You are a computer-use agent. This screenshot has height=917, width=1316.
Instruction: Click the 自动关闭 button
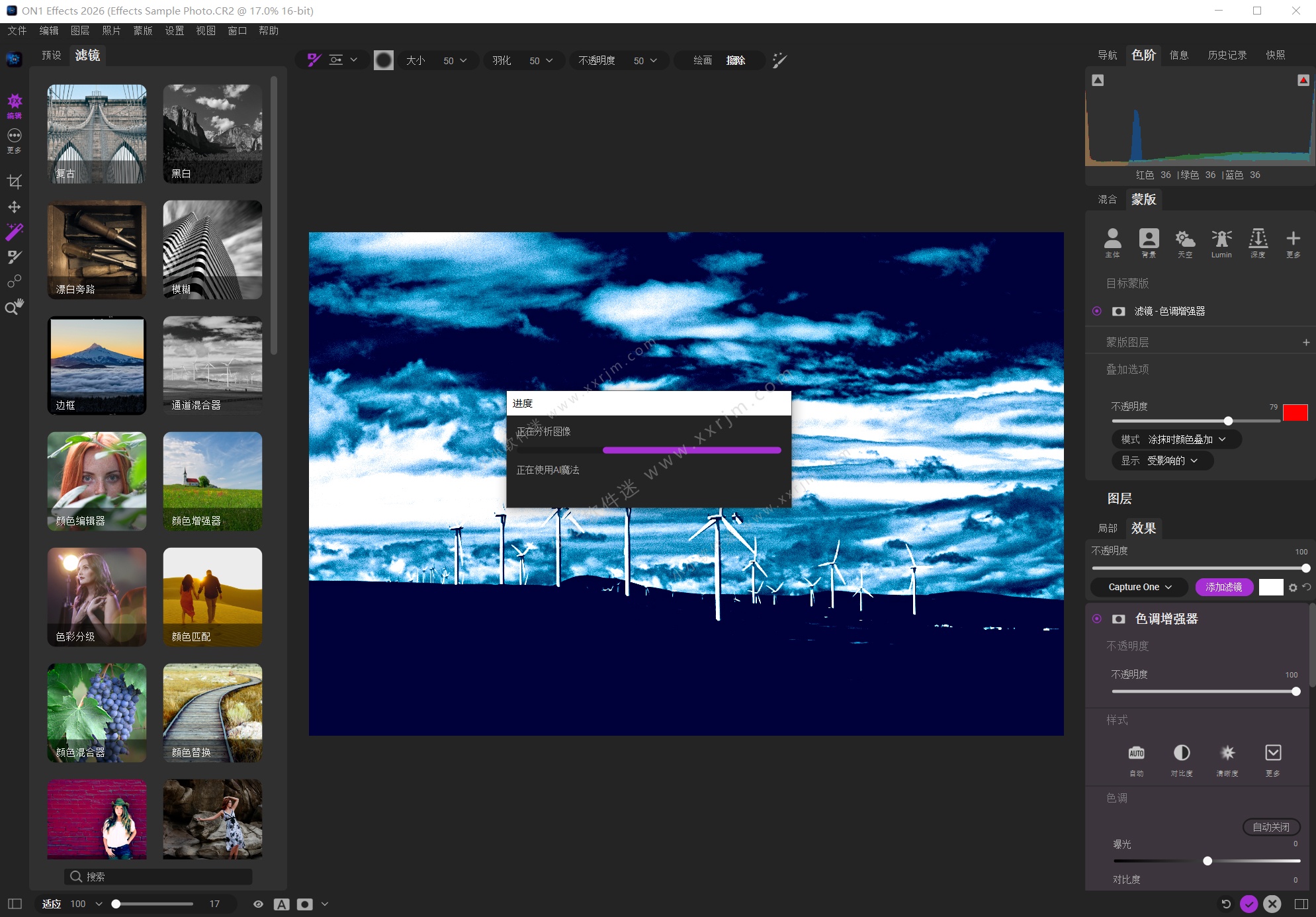tap(1270, 827)
